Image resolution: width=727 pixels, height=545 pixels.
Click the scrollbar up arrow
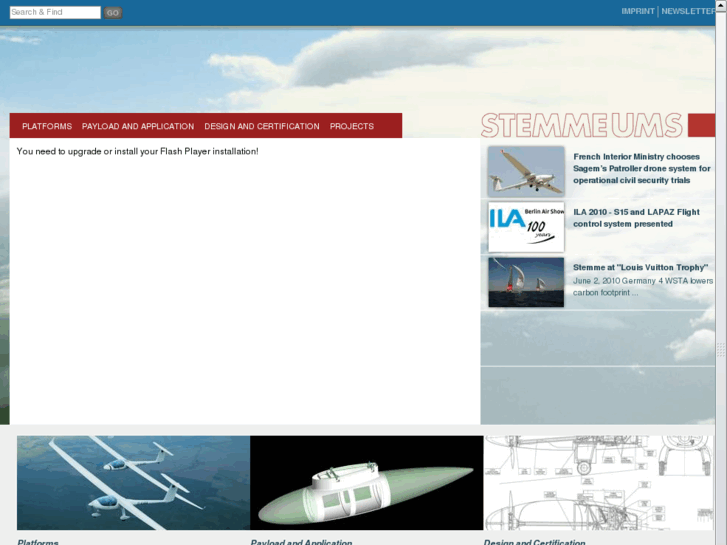coord(721,4)
